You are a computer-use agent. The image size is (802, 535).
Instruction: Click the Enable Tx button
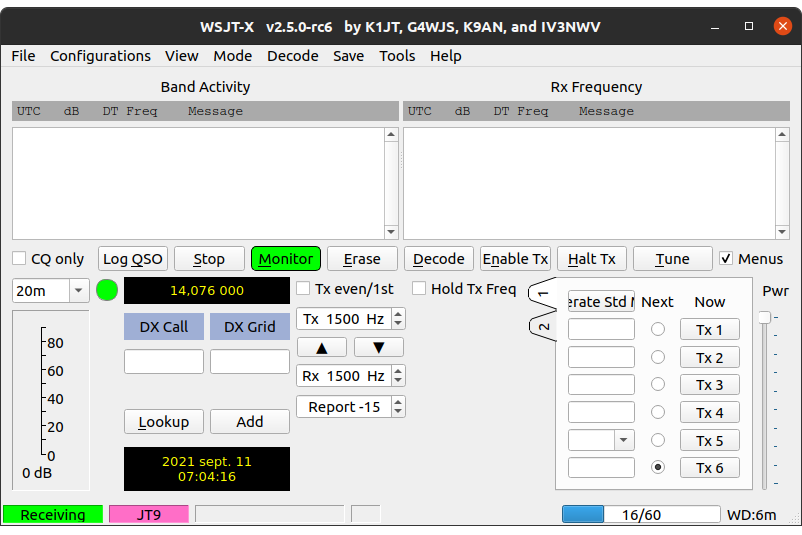pos(516,259)
